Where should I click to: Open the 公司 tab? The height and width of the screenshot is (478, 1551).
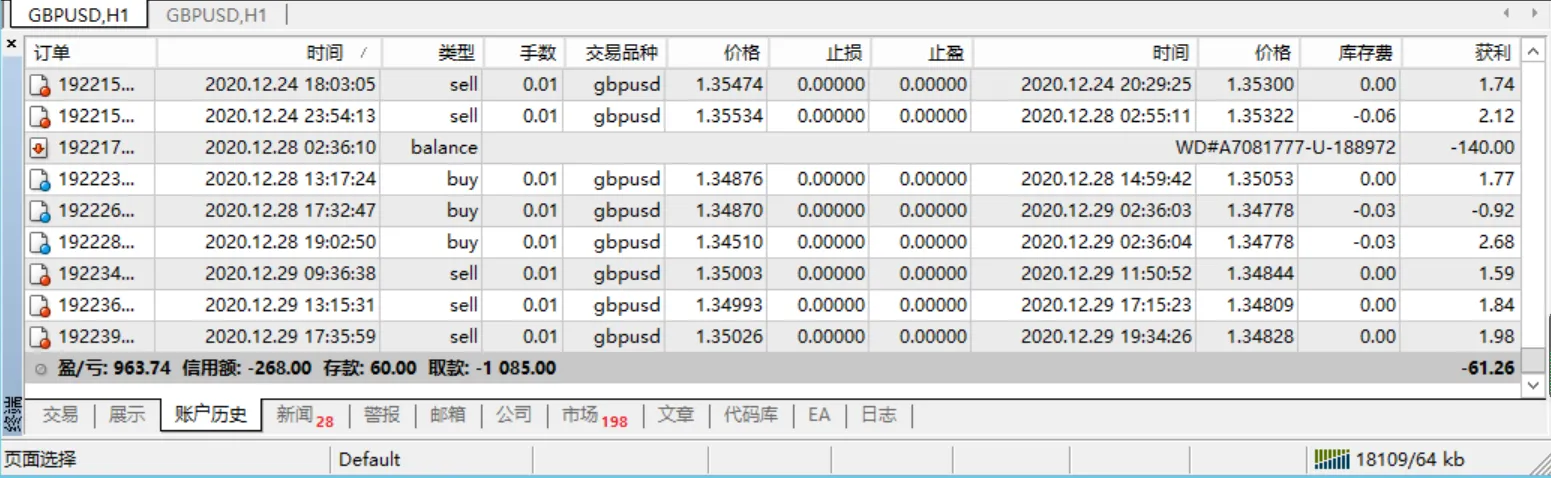(513, 414)
